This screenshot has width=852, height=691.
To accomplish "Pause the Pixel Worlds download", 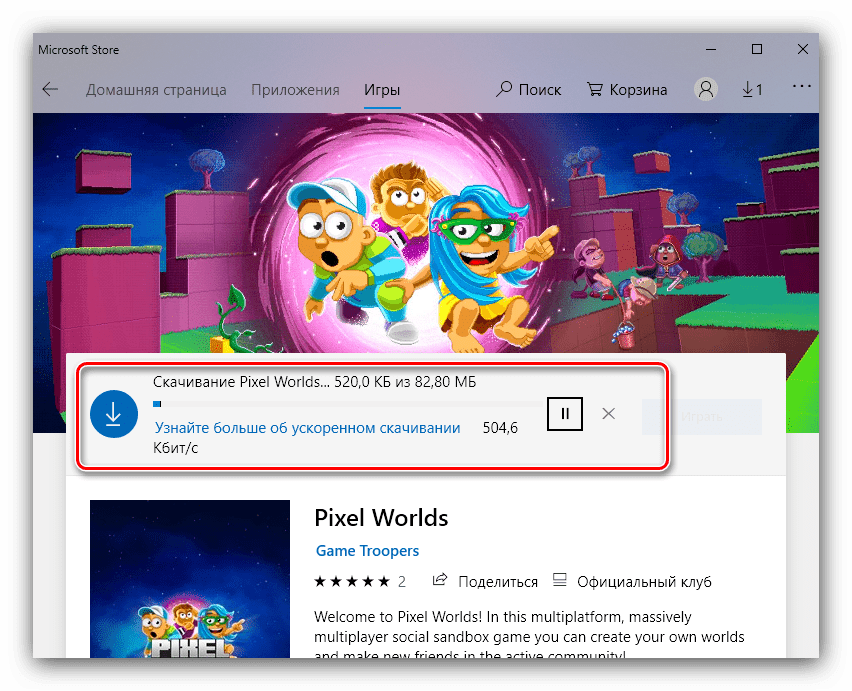I will pyautogui.click(x=565, y=414).
